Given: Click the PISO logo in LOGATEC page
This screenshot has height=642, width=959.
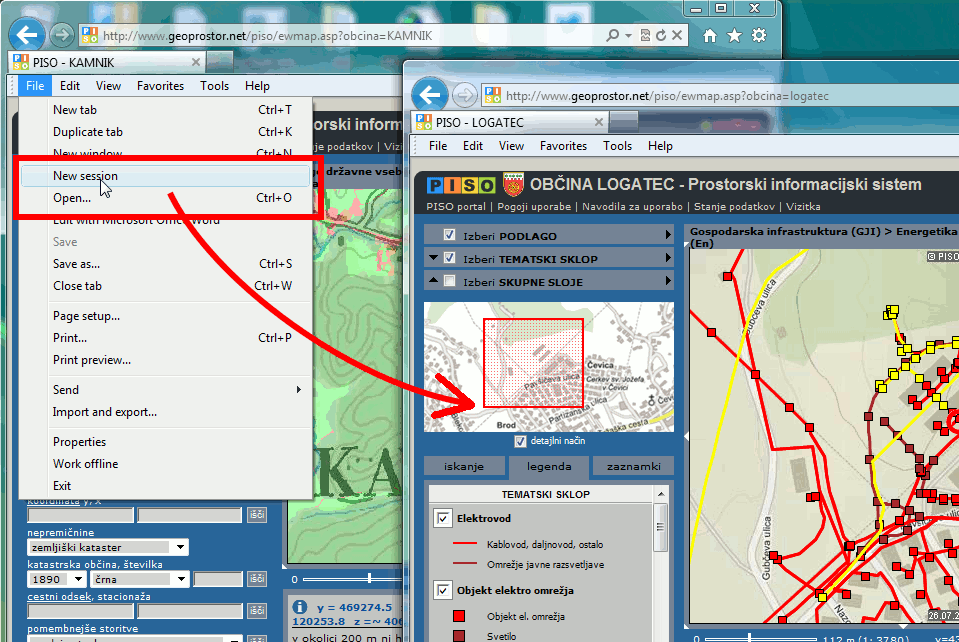Looking at the screenshot, I should coord(460,185).
